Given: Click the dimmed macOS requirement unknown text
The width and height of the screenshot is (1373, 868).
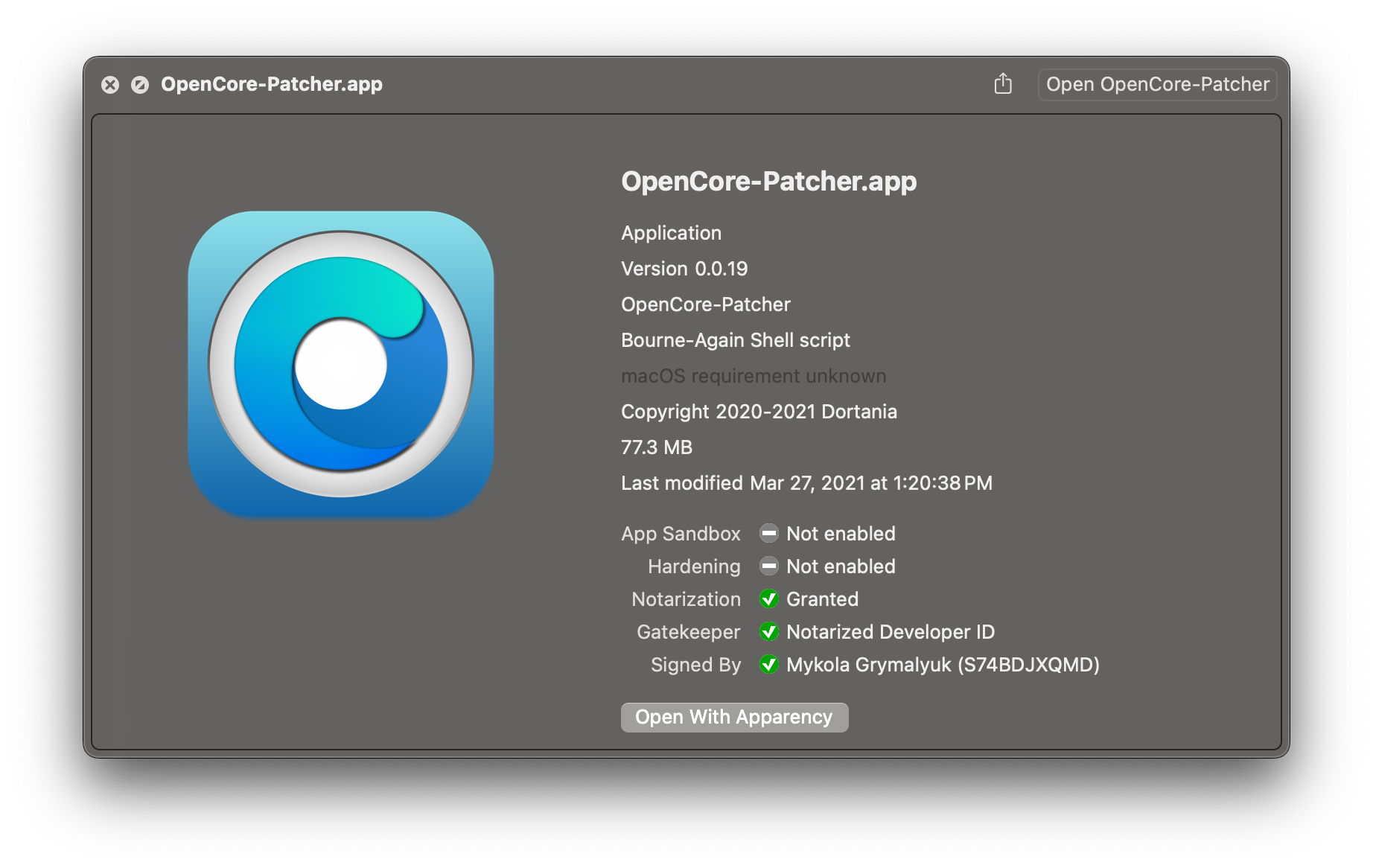Looking at the screenshot, I should pyautogui.click(x=753, y=376).
